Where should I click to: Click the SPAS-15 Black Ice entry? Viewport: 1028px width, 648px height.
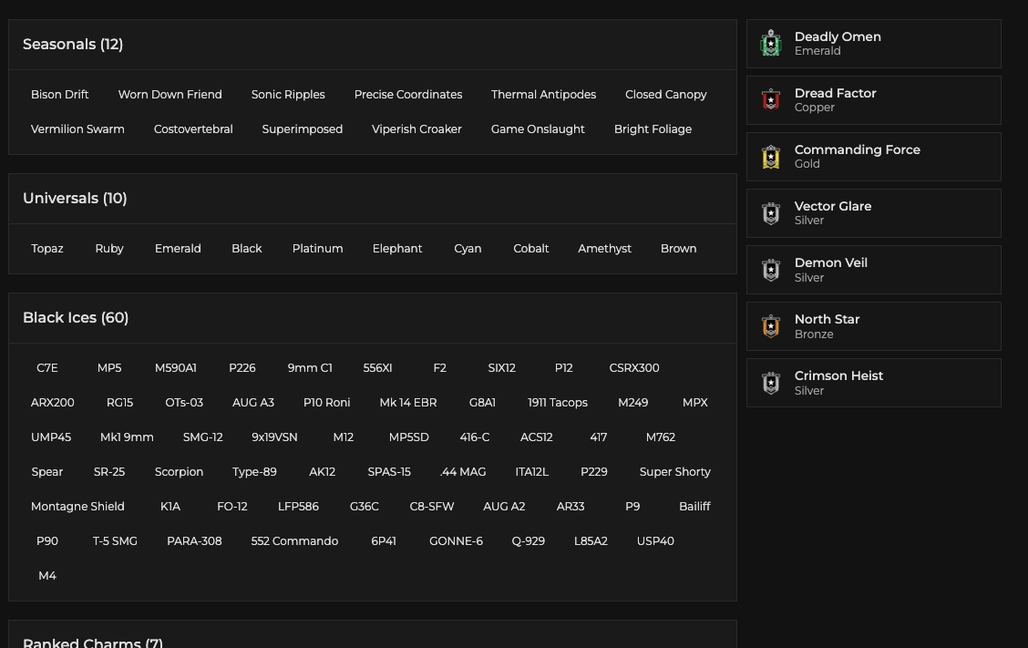pos(389,472)
